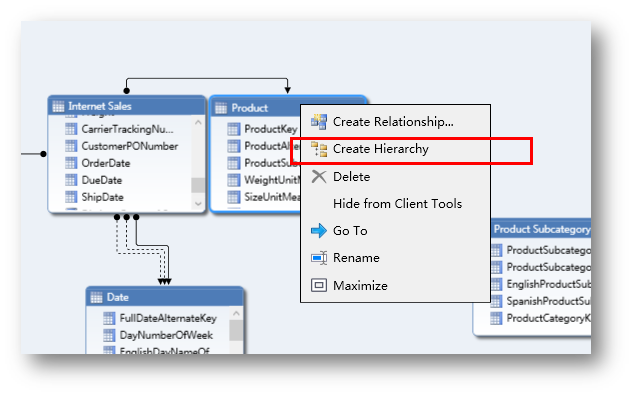Click the Rename icon in menu

(x=319, y=258)
